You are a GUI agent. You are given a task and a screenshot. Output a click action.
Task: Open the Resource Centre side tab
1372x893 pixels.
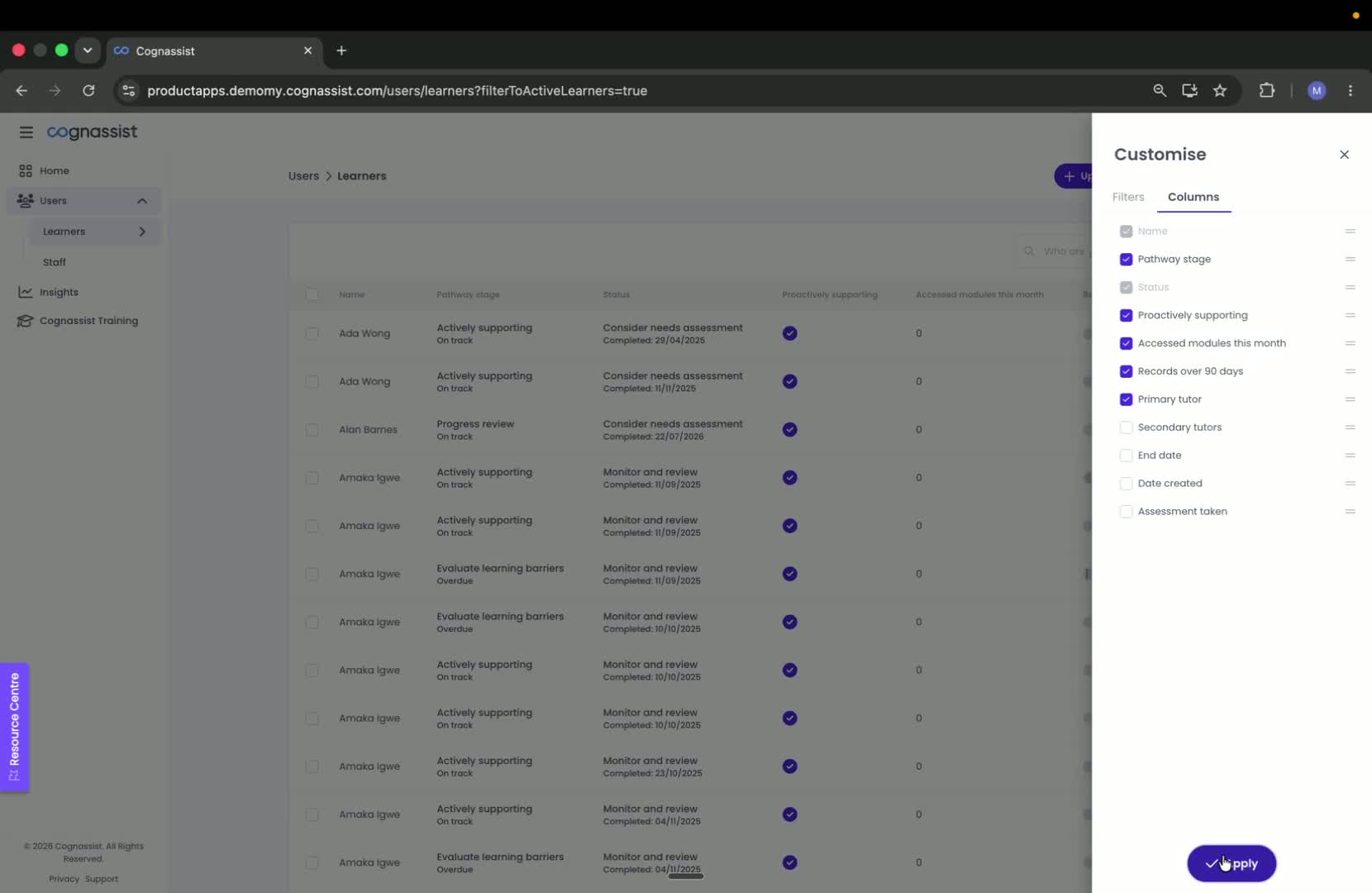[14, 728]
